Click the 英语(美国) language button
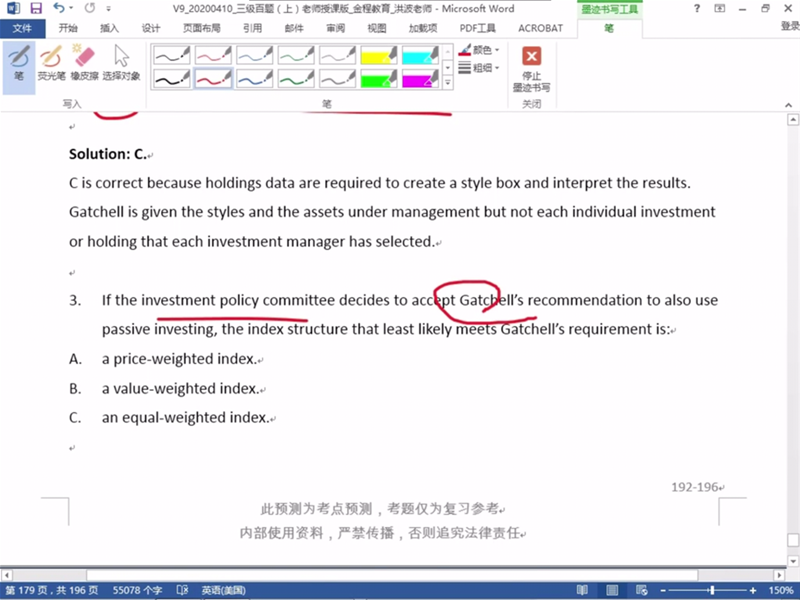 [x=227, y=590]
